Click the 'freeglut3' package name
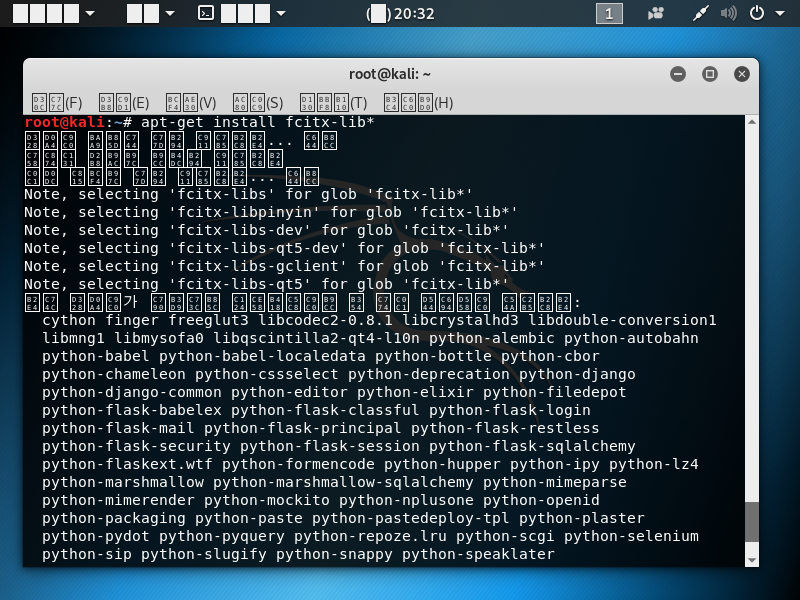800x600 pixels. [208, 320]
